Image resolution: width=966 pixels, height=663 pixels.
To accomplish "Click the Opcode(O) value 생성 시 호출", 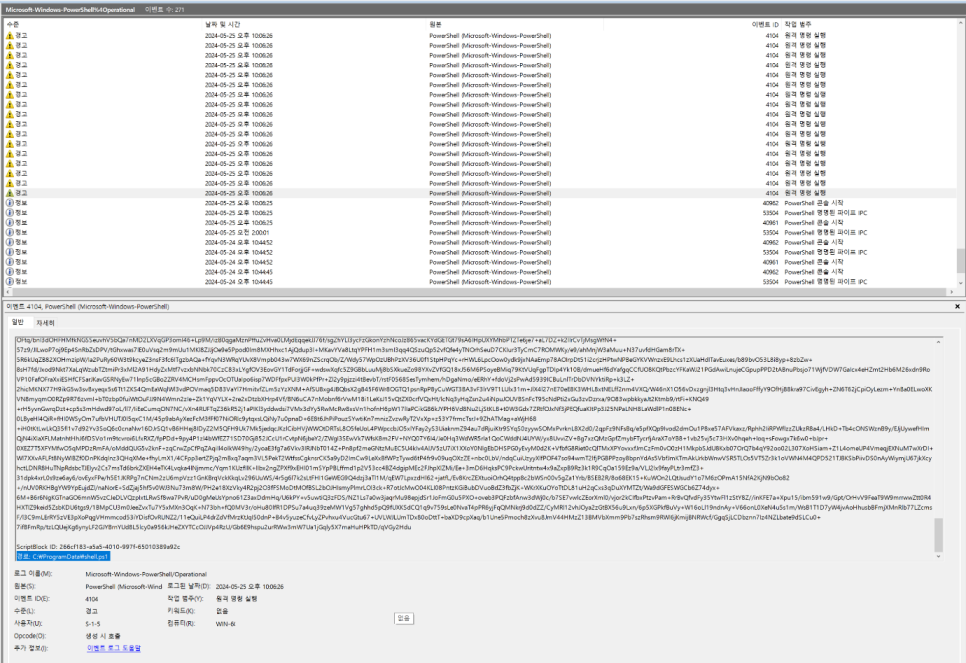I will point(103,636).
